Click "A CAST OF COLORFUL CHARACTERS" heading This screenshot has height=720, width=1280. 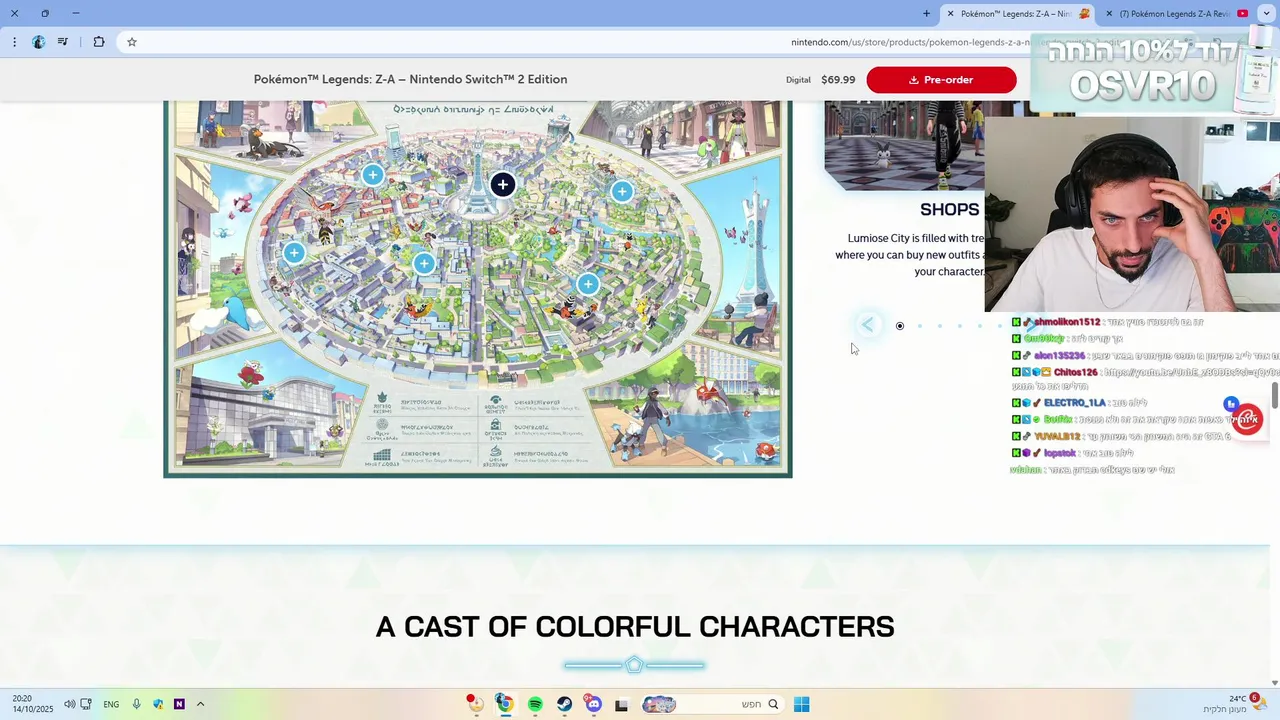point(635,627)
